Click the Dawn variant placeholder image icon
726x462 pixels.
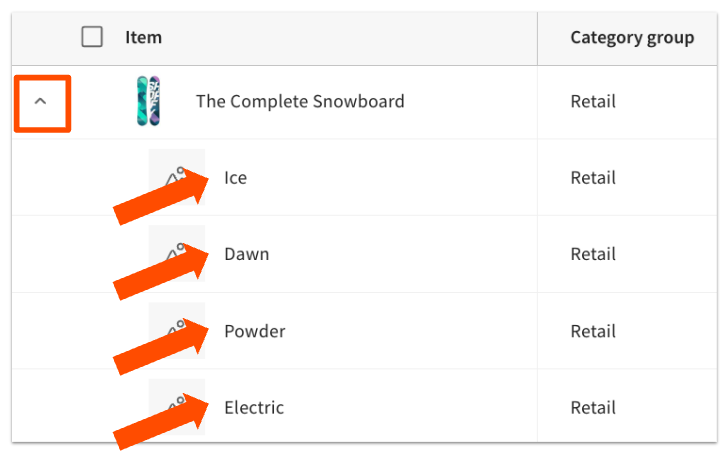pyautogui.click(x=177, y=253)
